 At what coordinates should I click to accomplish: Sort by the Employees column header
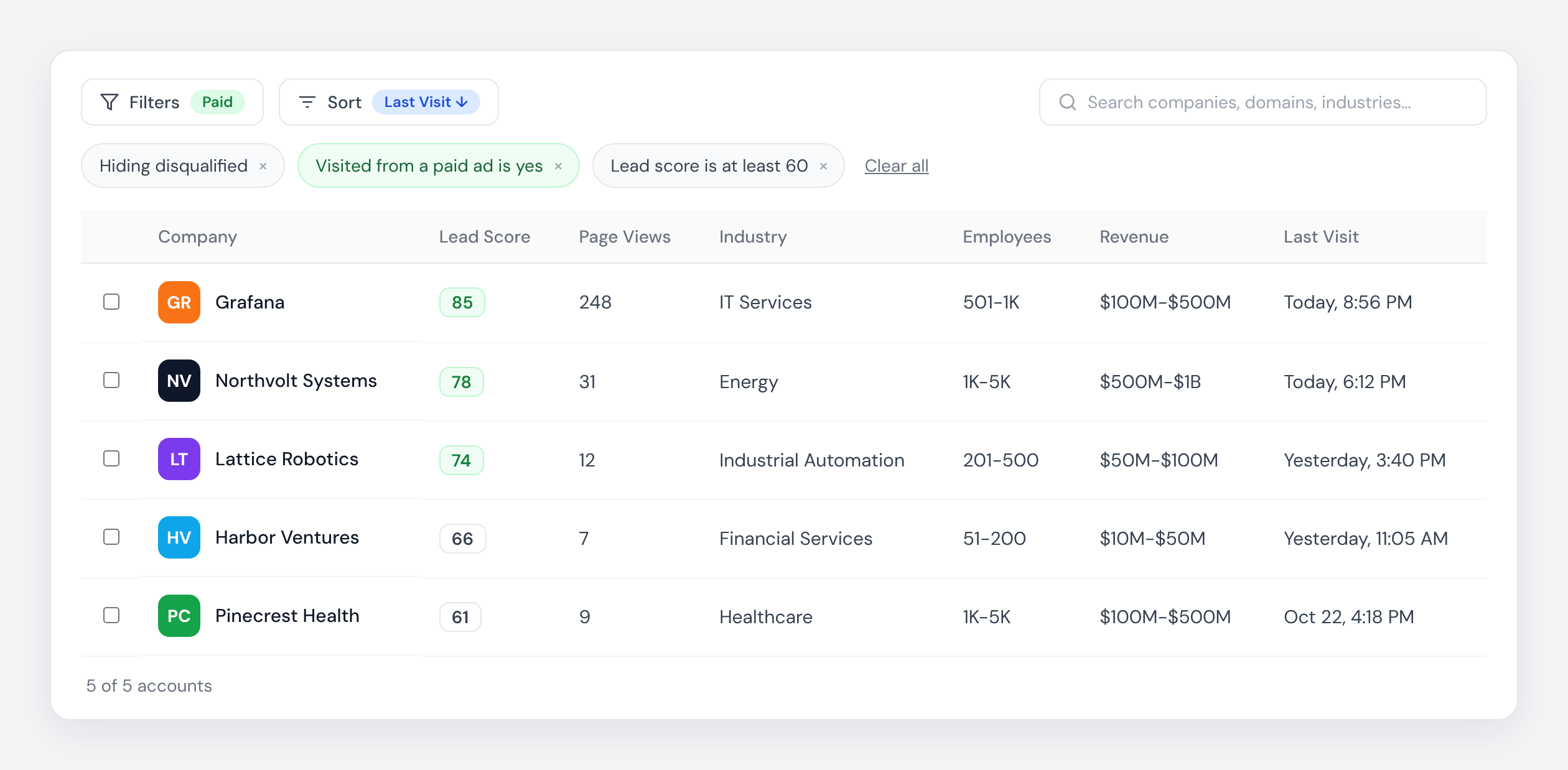[x=1007, y=237]
